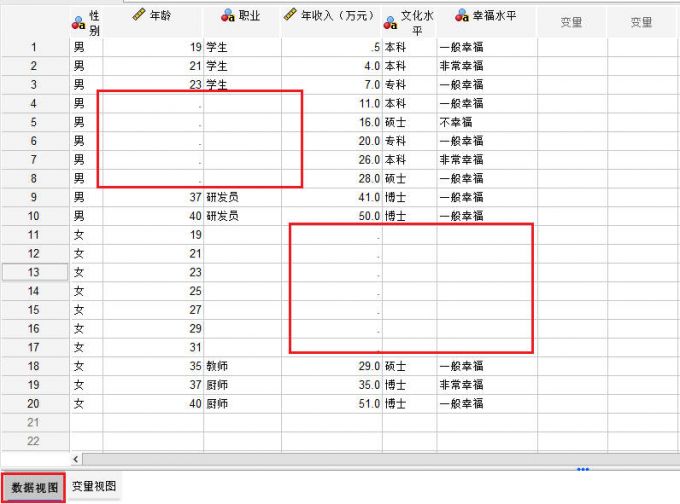Screen dimensions: 680x504
Task: Click the nominal icon of 职业 column
Action: click(x=228, y=16)
